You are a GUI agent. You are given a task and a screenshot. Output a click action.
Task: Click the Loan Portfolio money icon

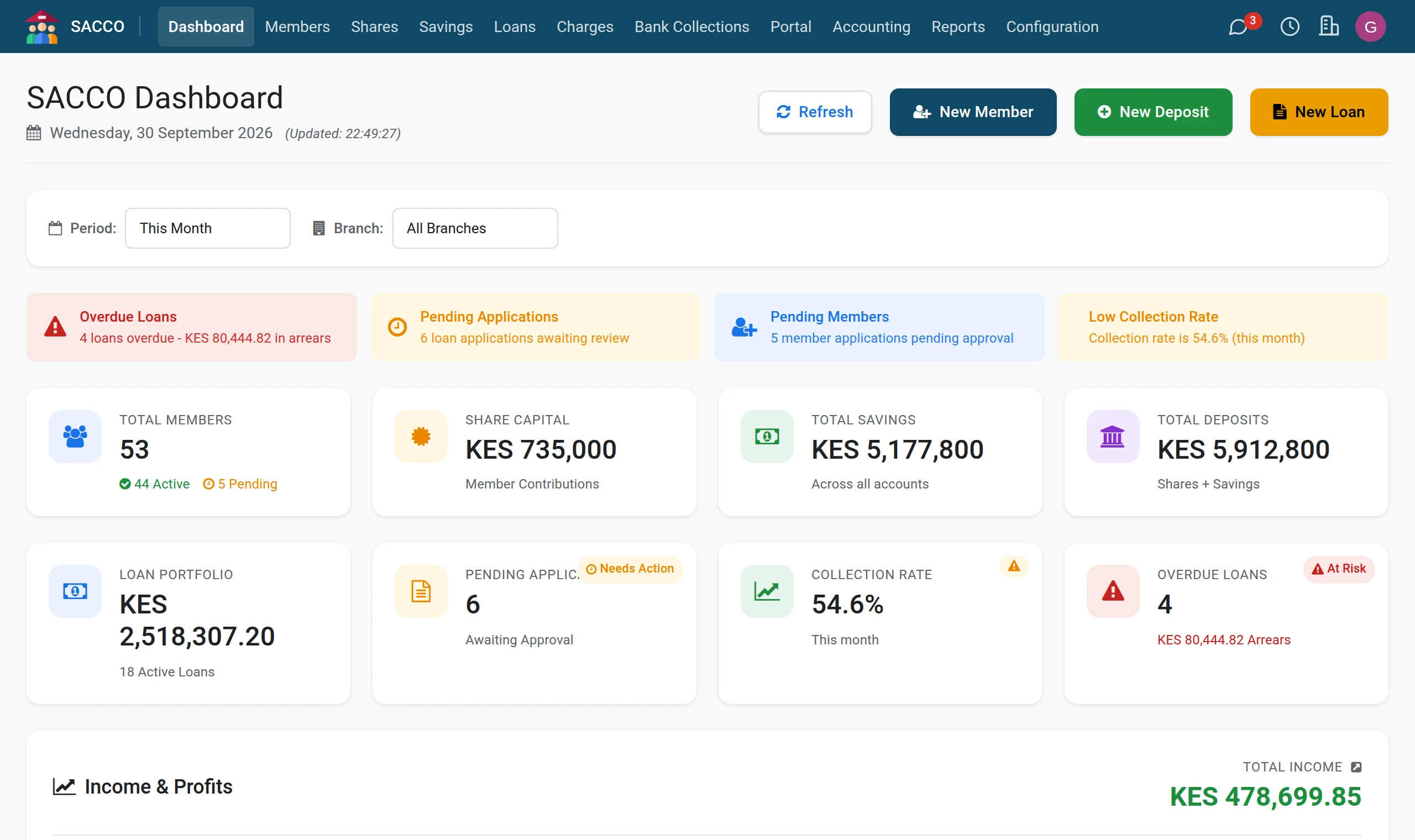point(75,591)
